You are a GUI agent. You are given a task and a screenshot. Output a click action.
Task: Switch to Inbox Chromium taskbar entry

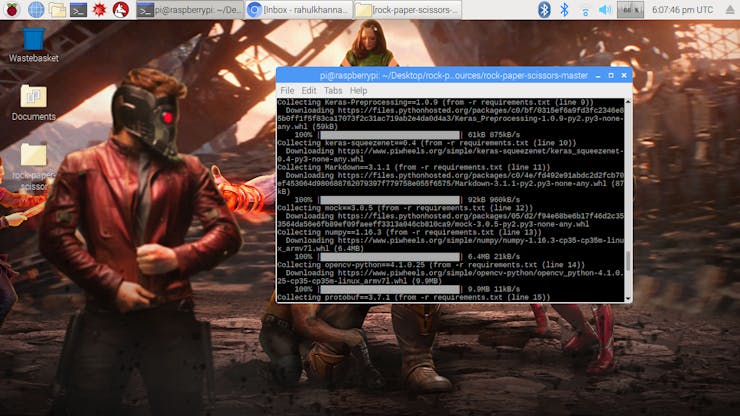pos(299,9)
